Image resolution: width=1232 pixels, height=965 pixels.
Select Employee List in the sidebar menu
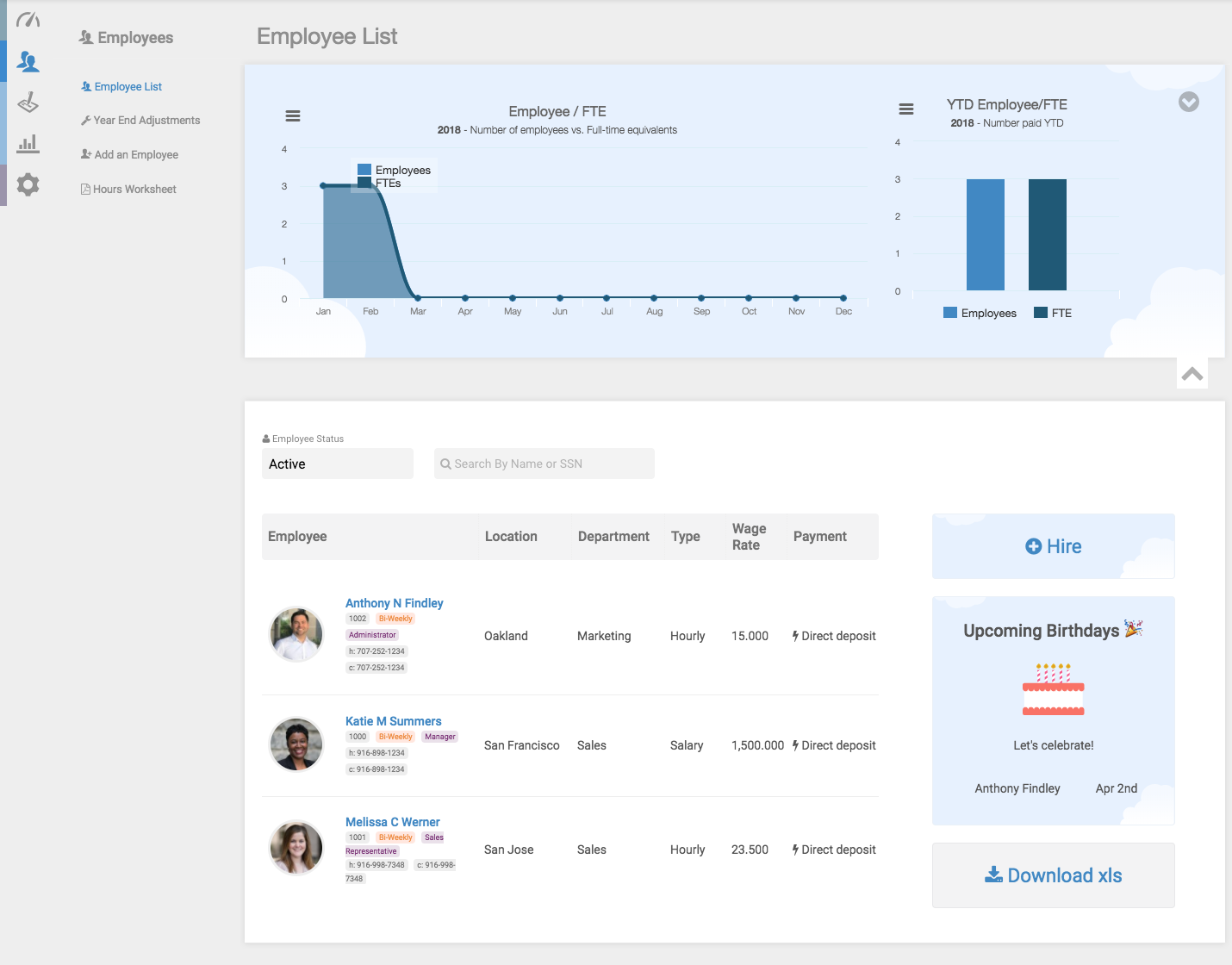point(128,86)
